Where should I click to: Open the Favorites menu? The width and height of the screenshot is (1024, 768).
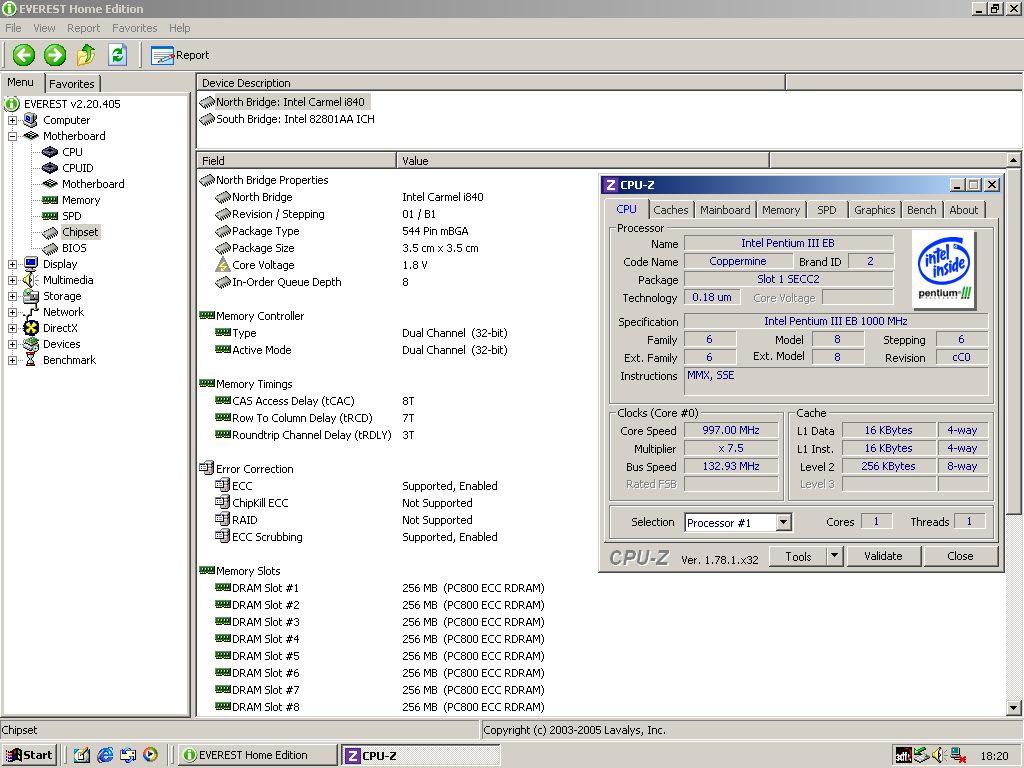pos(135,28)
